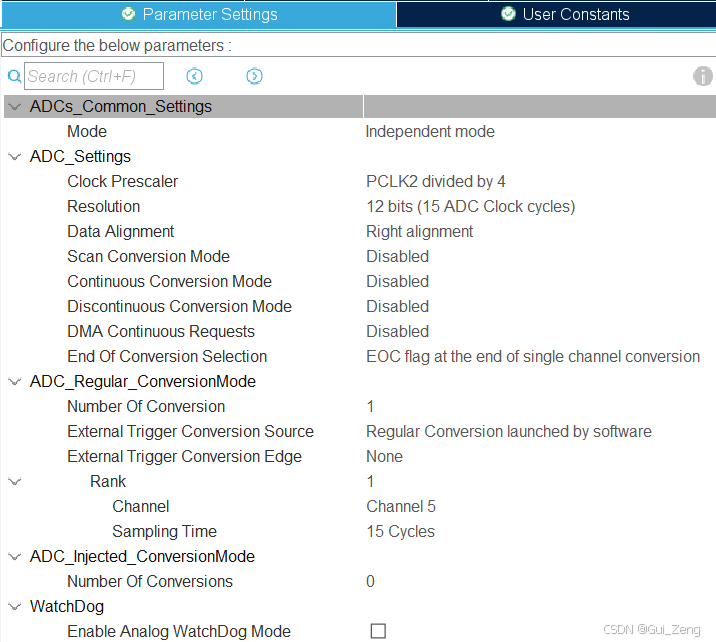Select Right alignment value
The width and height of the screenshot is (716, 642).
pos(419,232)
